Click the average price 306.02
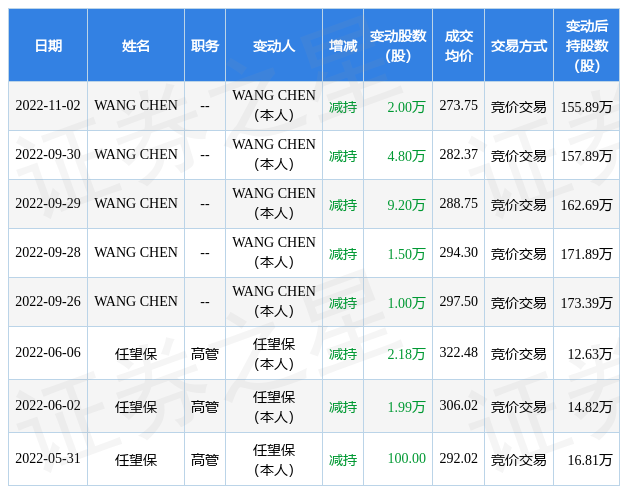620x494 pixels. coord(459,406)
